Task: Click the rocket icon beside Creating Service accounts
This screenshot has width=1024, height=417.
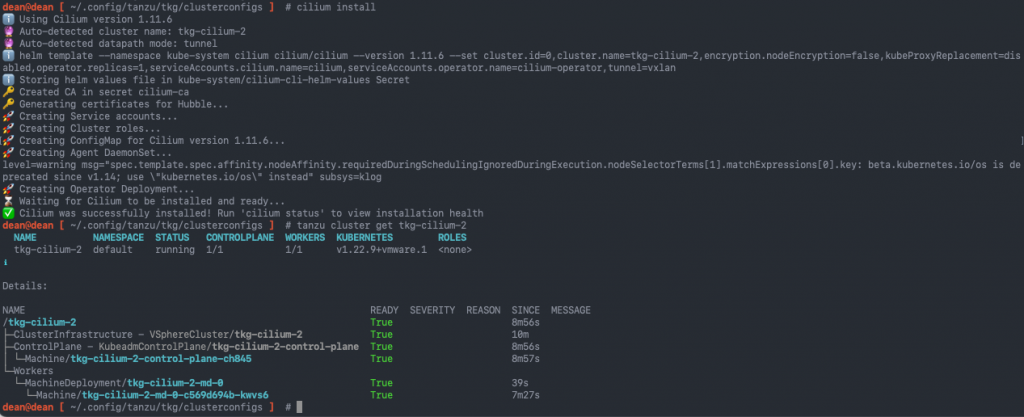Action: [7, 116]
